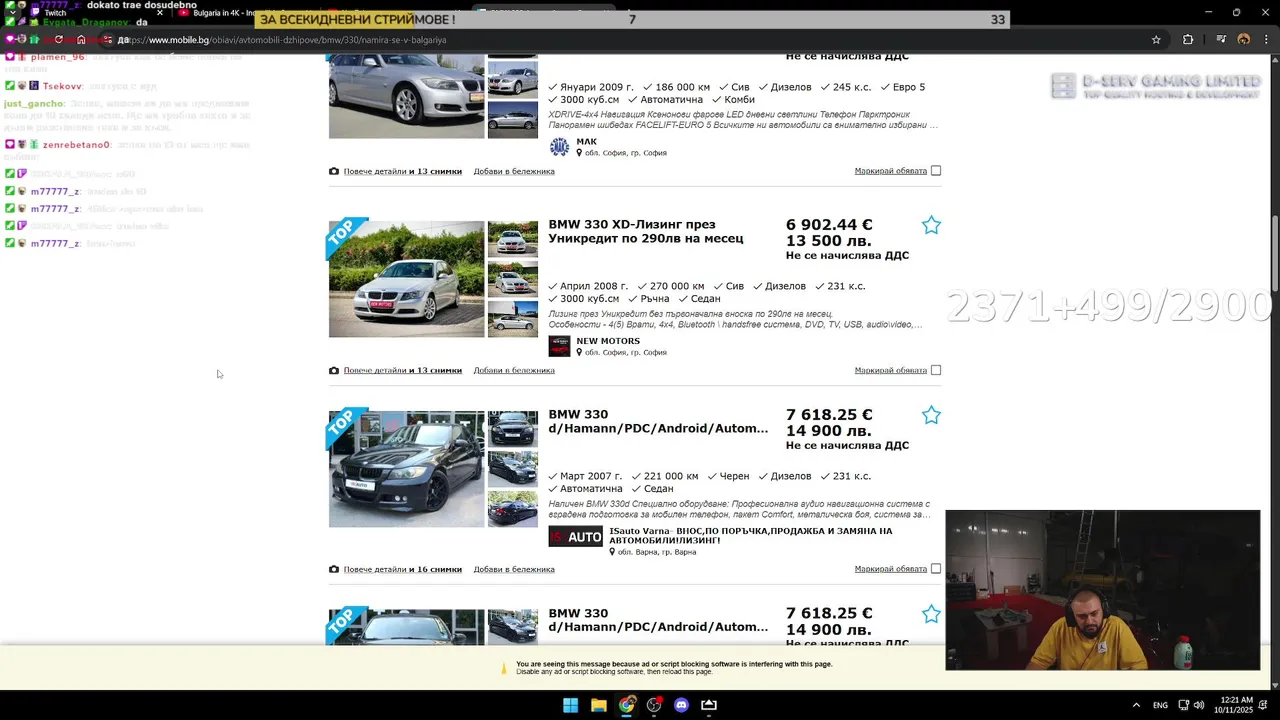Reload the mobile.bg page

coord(58,39)
